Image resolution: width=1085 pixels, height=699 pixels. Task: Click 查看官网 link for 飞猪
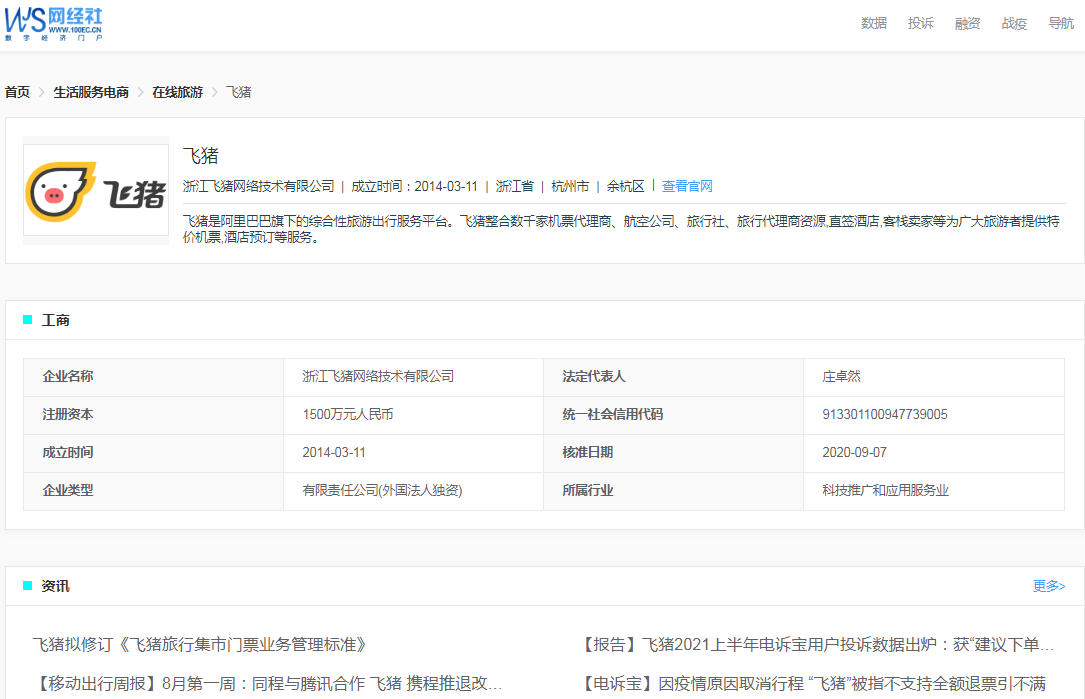687,186
